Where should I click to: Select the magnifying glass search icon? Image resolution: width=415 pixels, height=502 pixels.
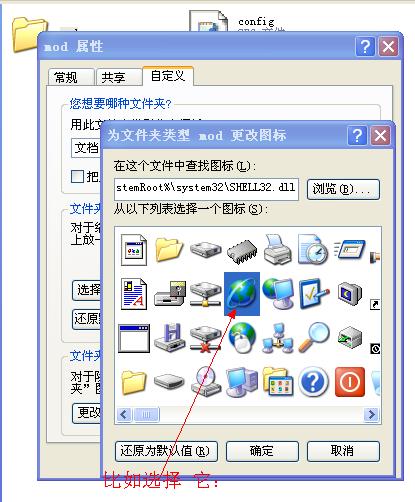pos(314,337)
